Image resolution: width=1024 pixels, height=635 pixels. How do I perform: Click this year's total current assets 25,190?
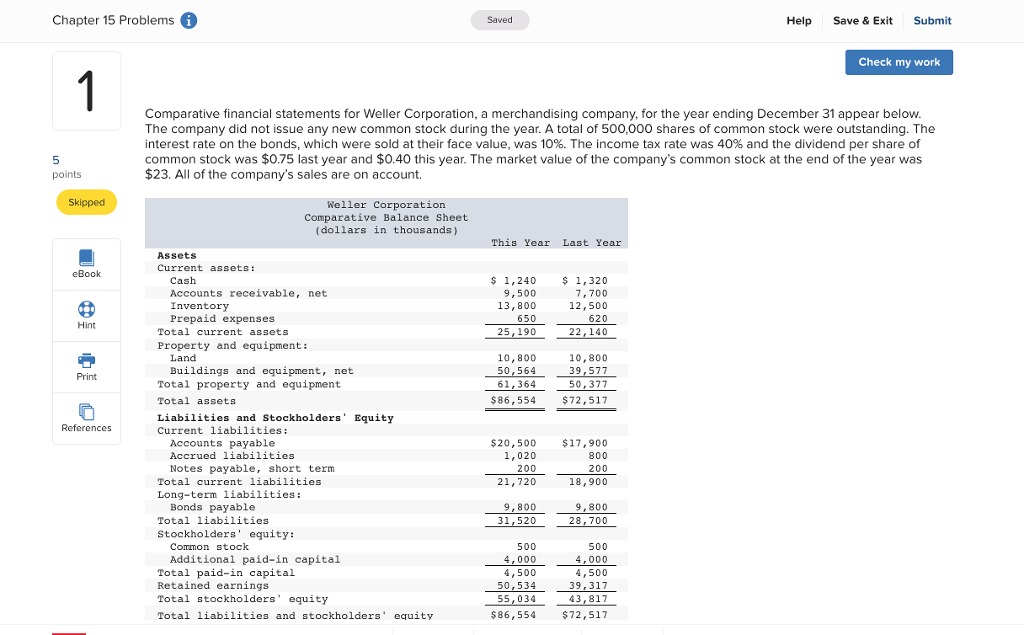click(517, 332)
